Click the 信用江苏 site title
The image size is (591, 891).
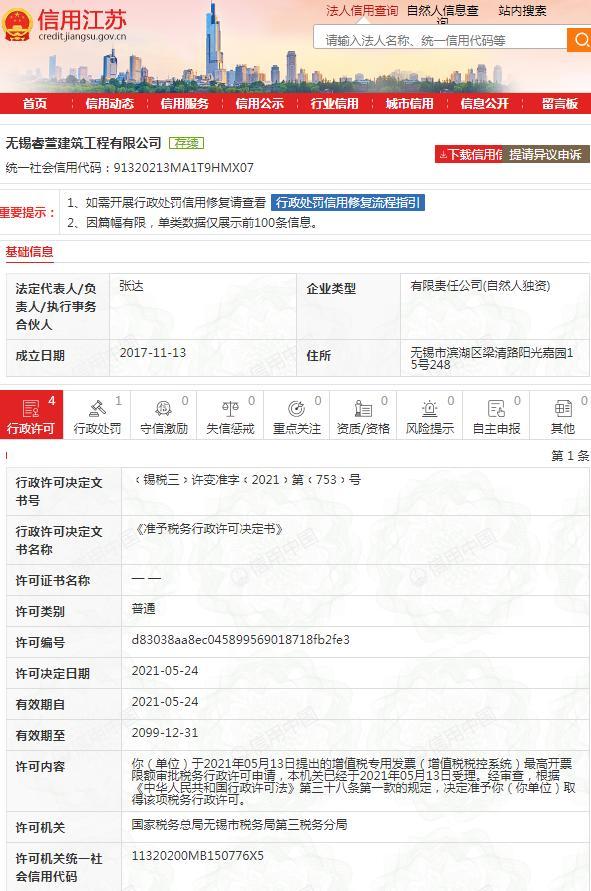pyautogui.click(x=82, y=20)
